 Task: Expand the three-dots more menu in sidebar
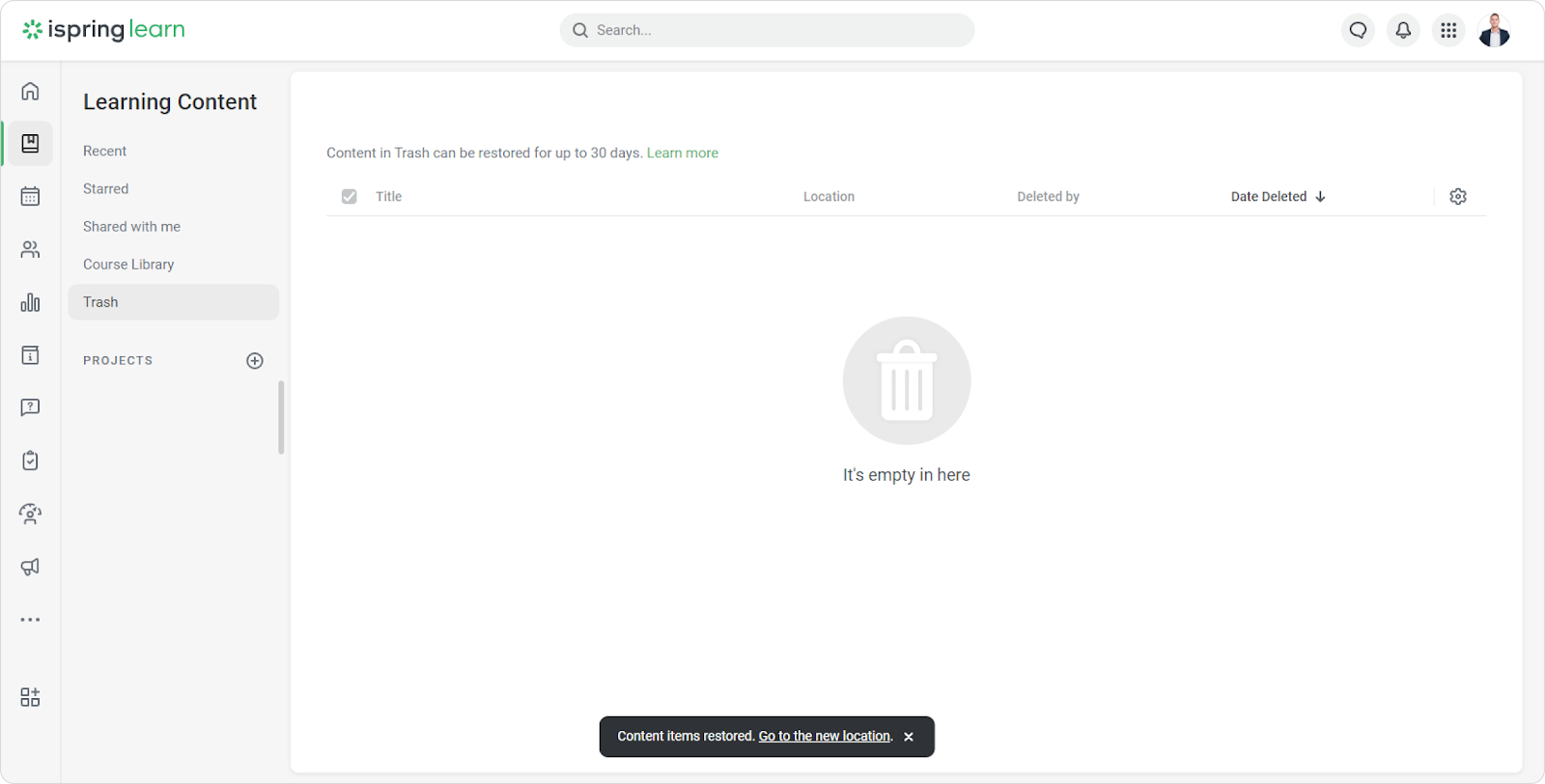tap(30, 620)
